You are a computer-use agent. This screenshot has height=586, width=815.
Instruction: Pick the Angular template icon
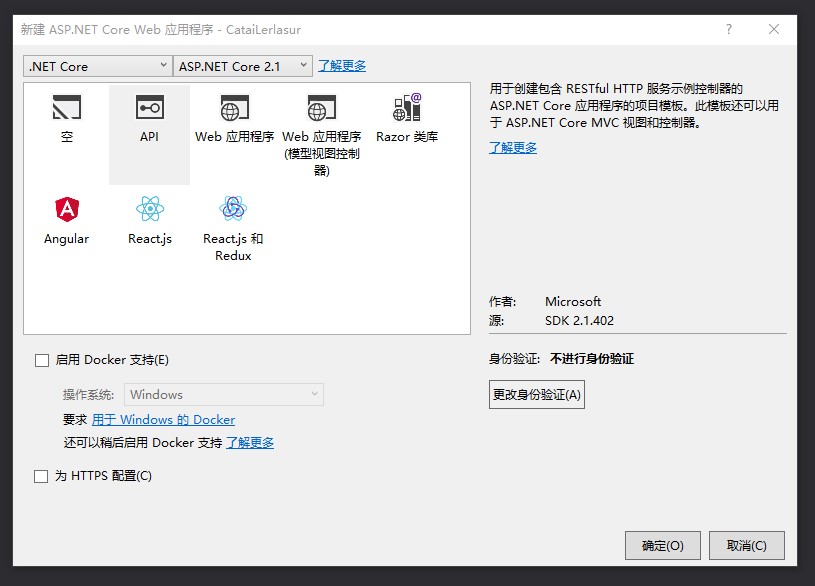pyautogui.click(x=67, y=209)
